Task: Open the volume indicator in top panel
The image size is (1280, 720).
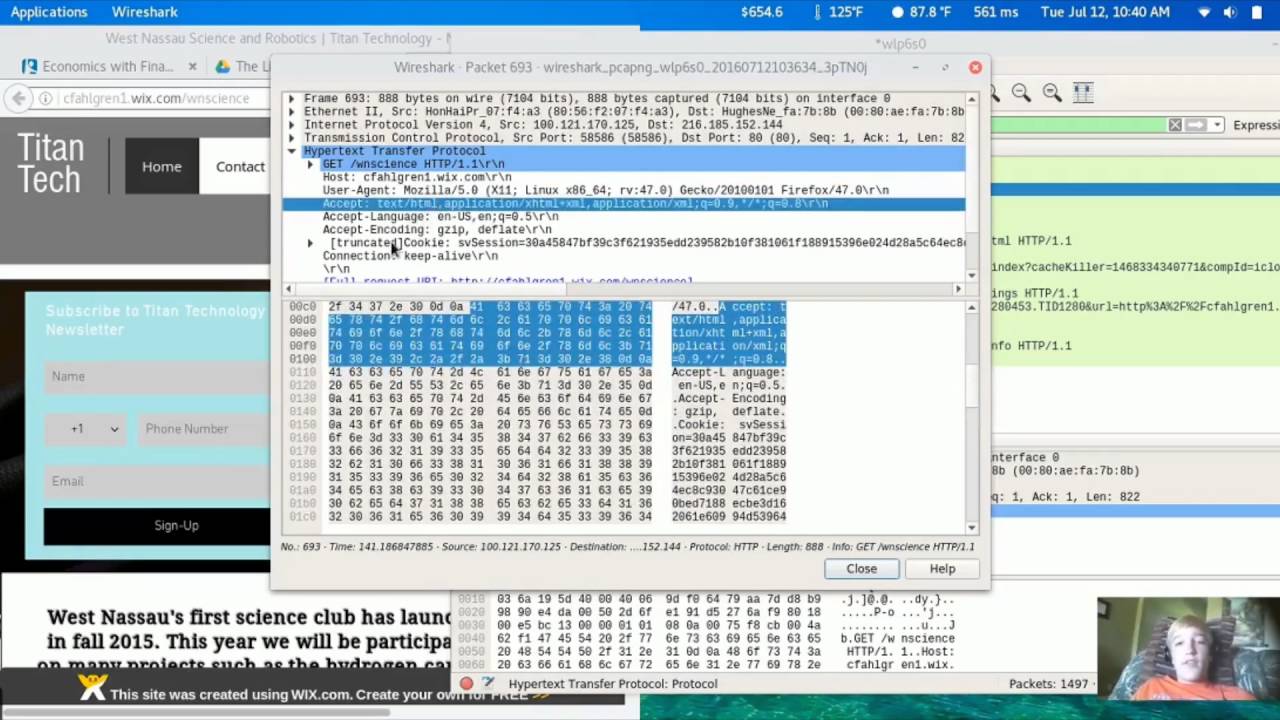Action: pos(1230,12)
